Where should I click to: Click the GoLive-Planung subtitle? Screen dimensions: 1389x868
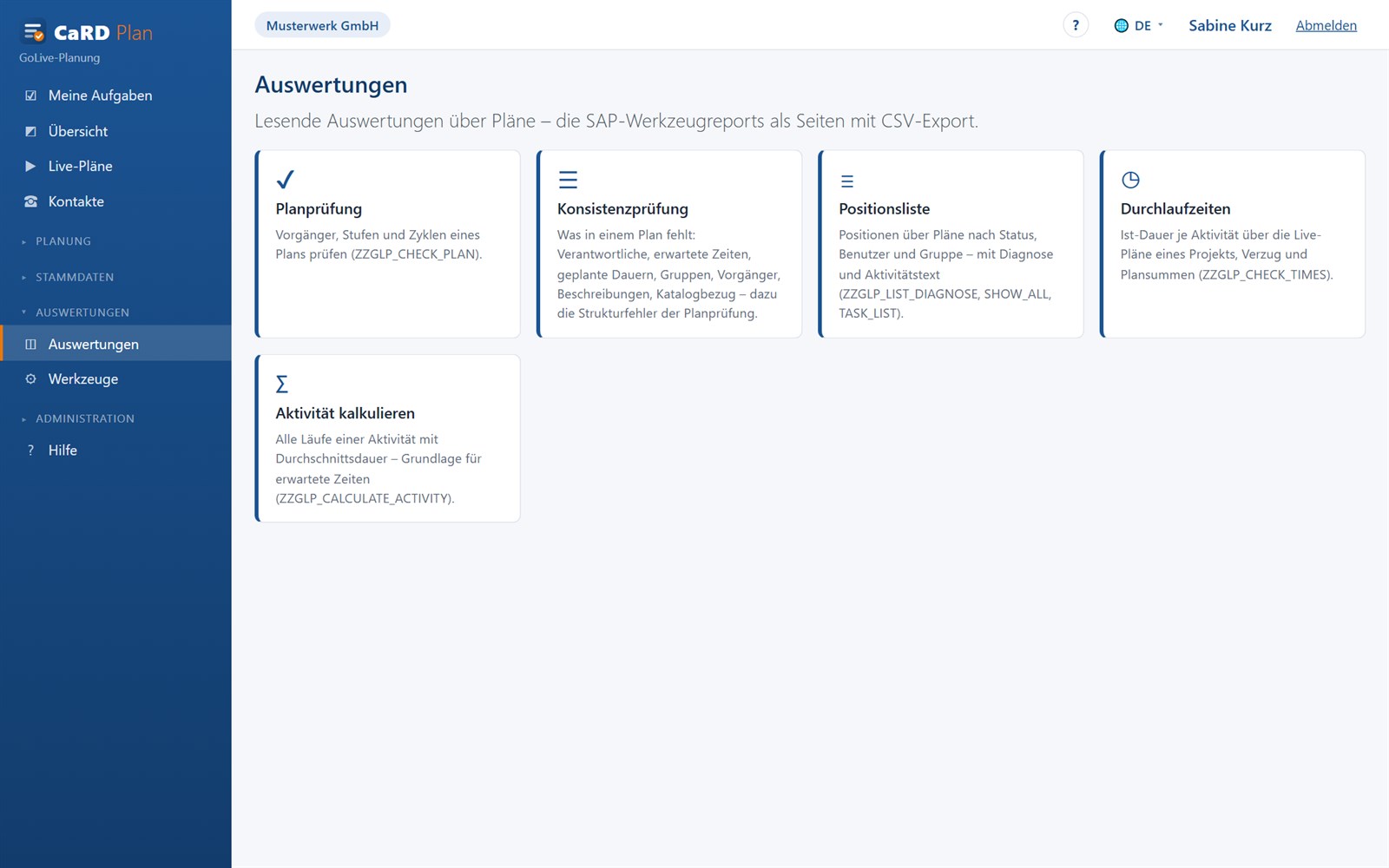tap(60, 58)
